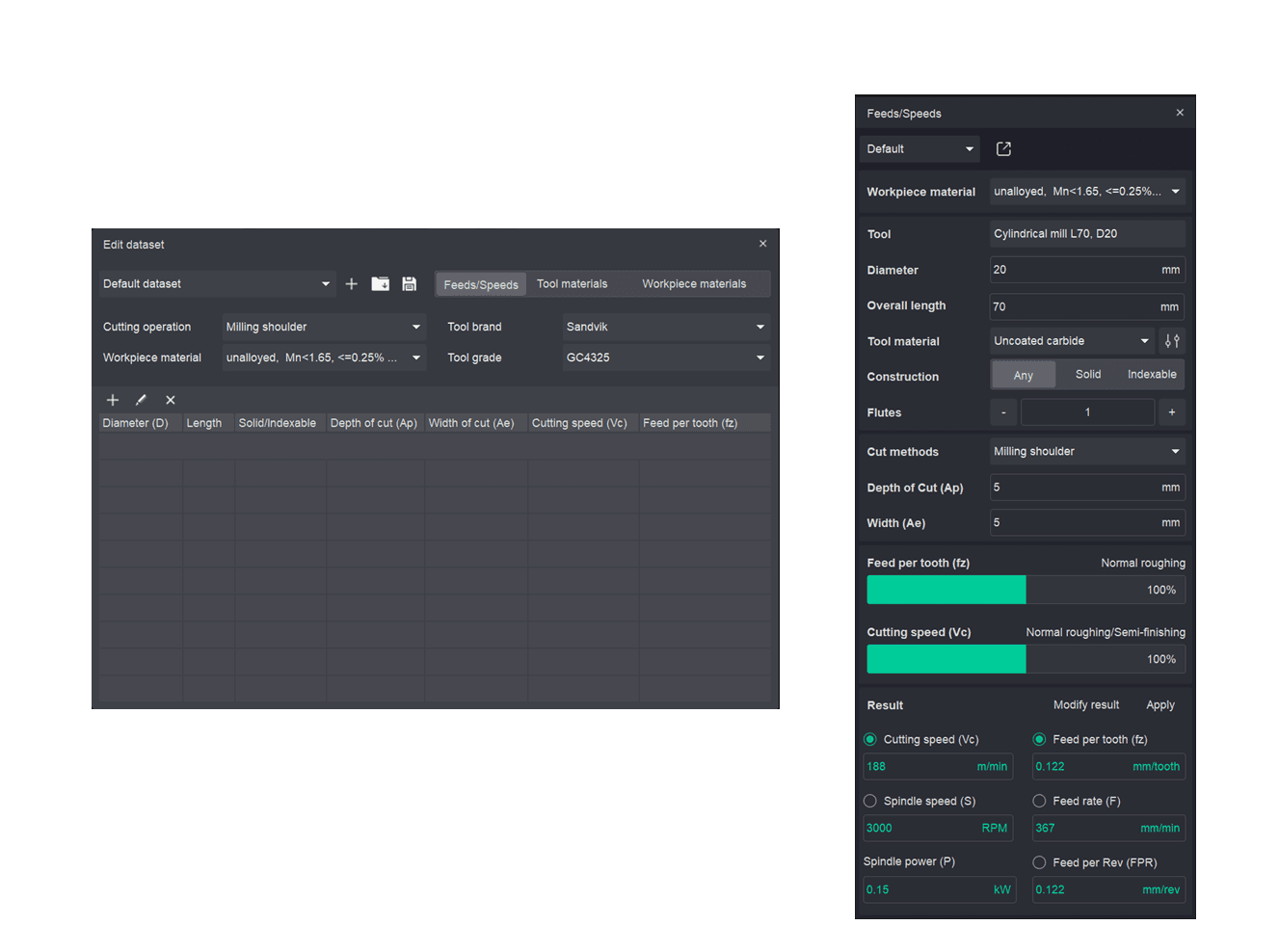This screenshot has height=952, width=1279.
Task: Select the Feed per Rev (FPR) radio button
Action: click(x=1039, y=863)
